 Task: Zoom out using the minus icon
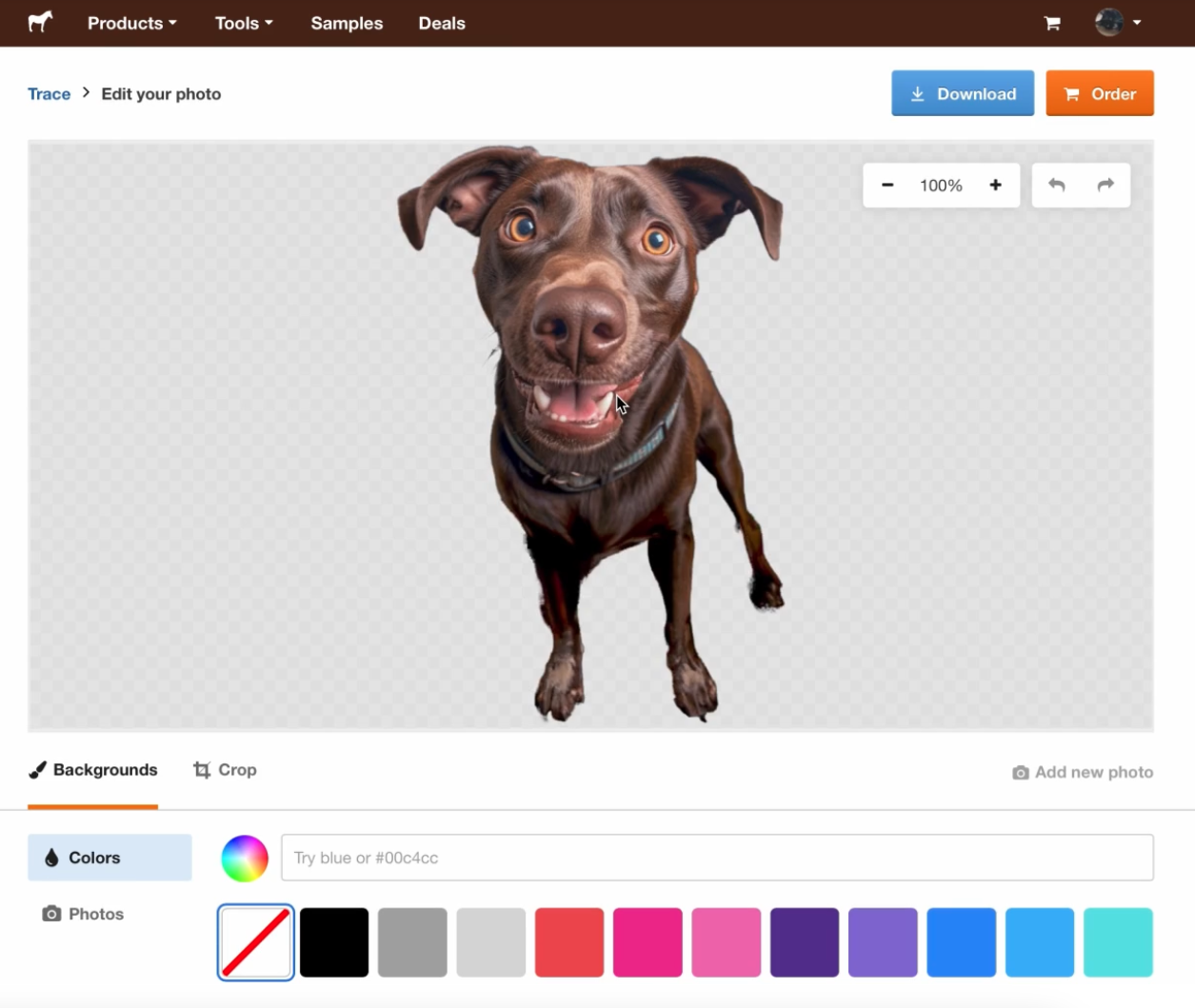pyautogui.click(x=887, y=185)
